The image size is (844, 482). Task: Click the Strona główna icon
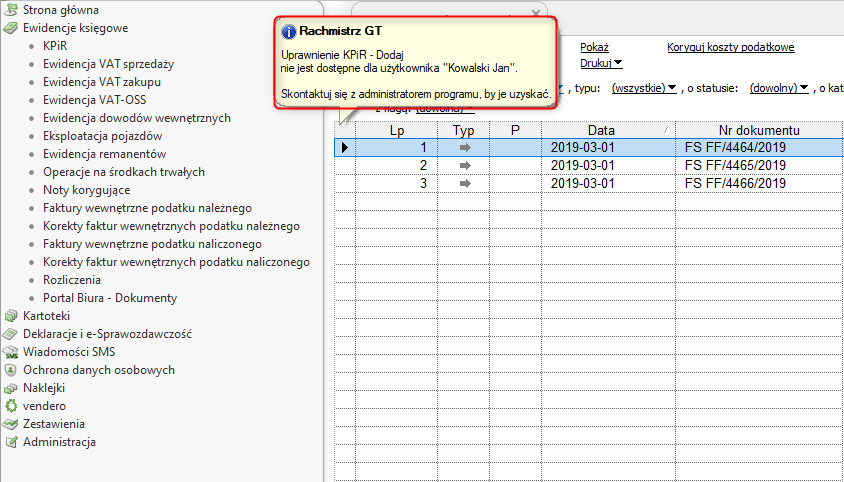tap(10, 10)
